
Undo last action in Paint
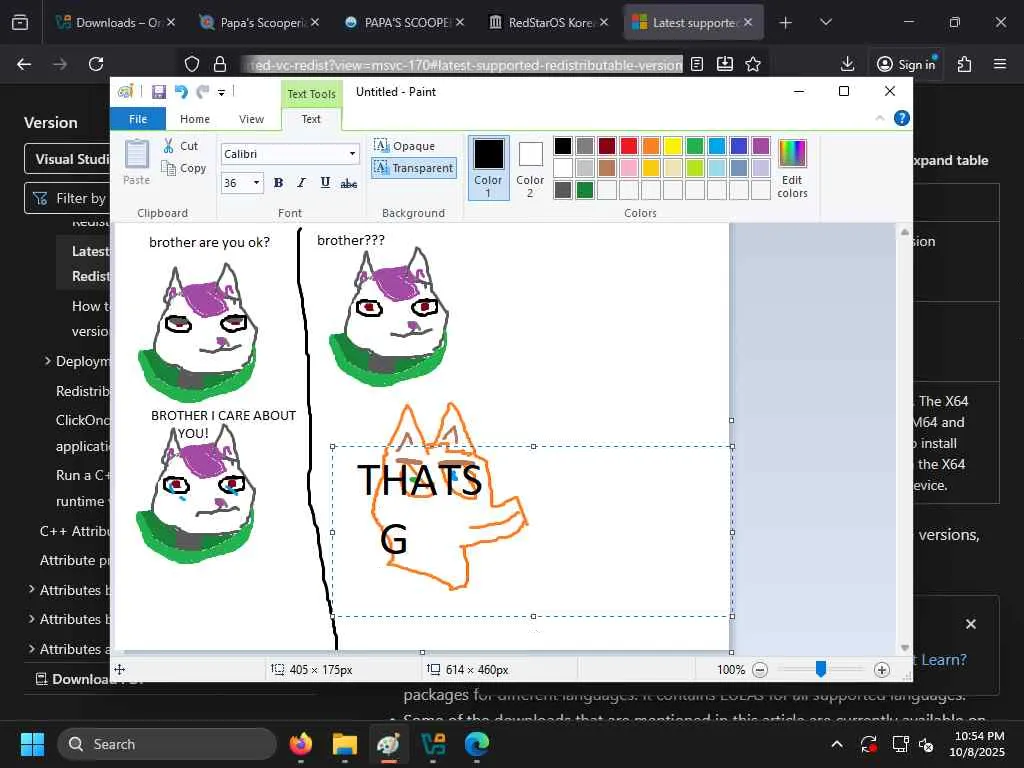tap(181, 92)
